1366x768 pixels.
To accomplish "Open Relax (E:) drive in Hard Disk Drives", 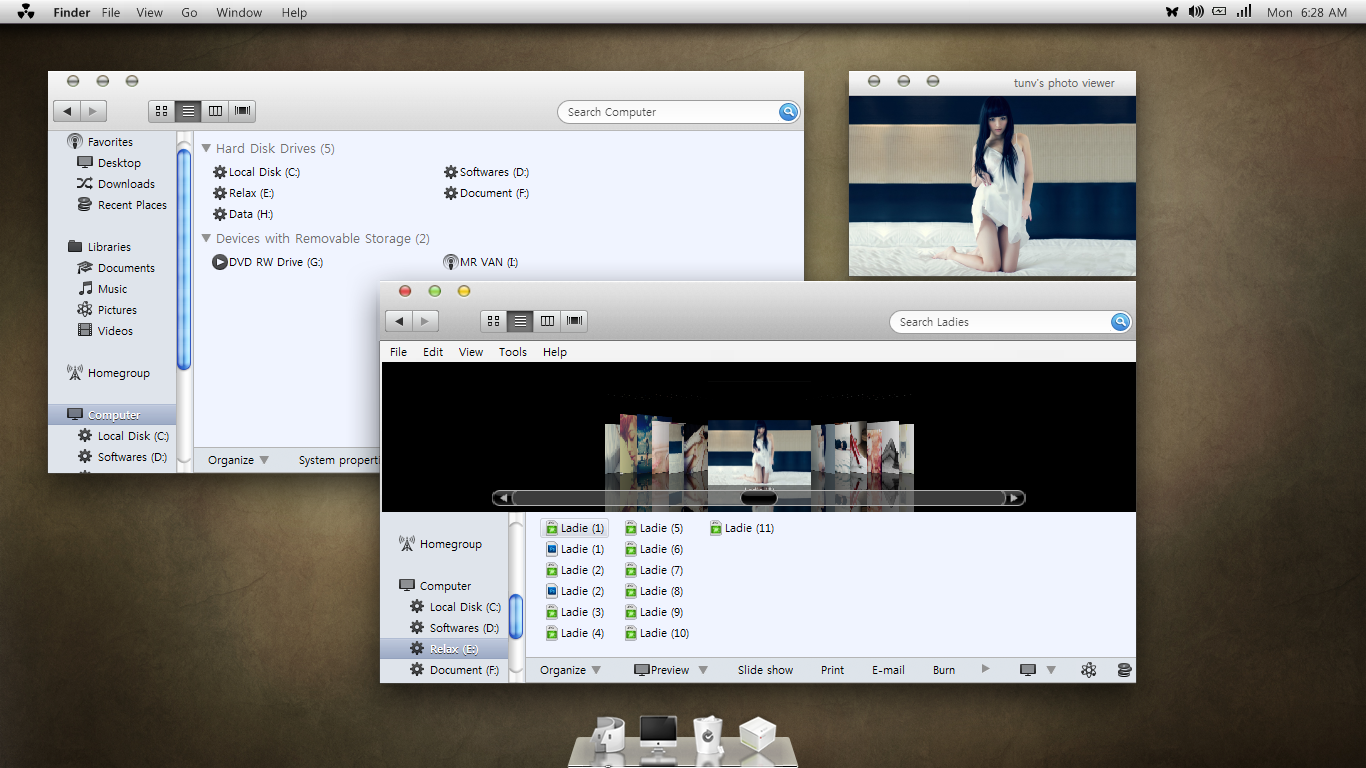I will 244,193.
